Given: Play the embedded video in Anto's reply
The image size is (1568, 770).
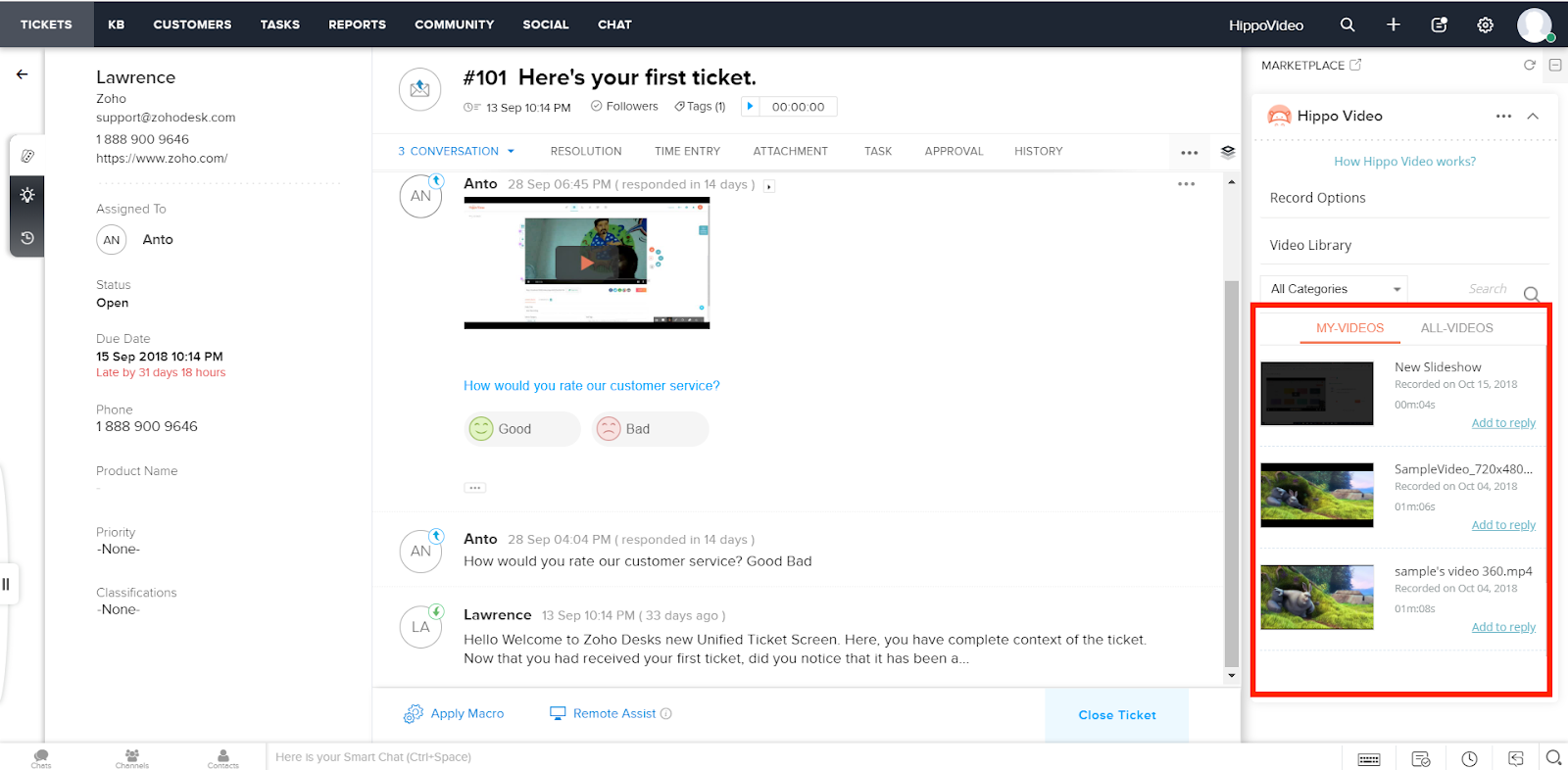Looking at the screenshot, I should click(x=586, y=263).
